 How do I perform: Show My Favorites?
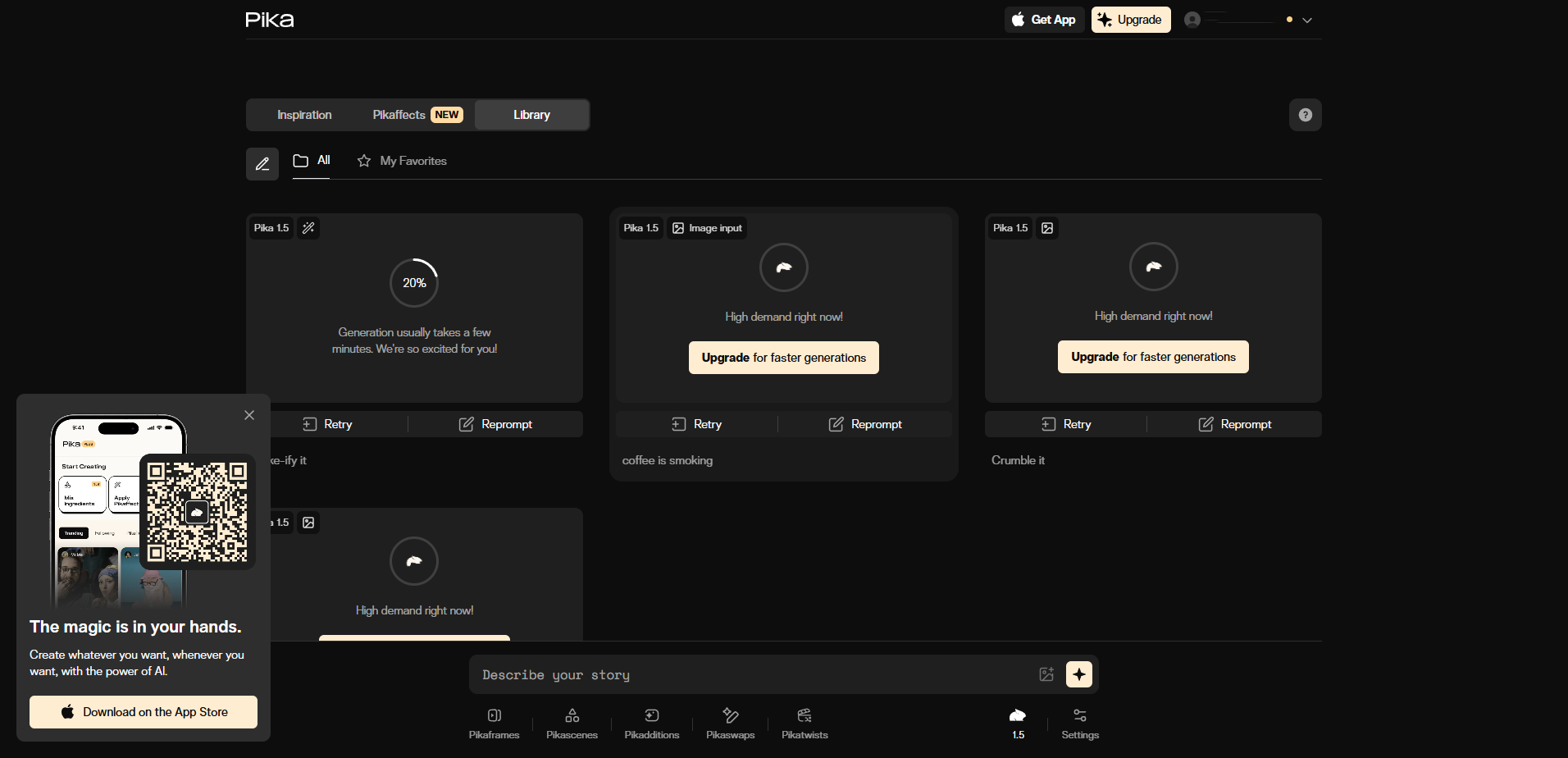(x=402, y=161)
